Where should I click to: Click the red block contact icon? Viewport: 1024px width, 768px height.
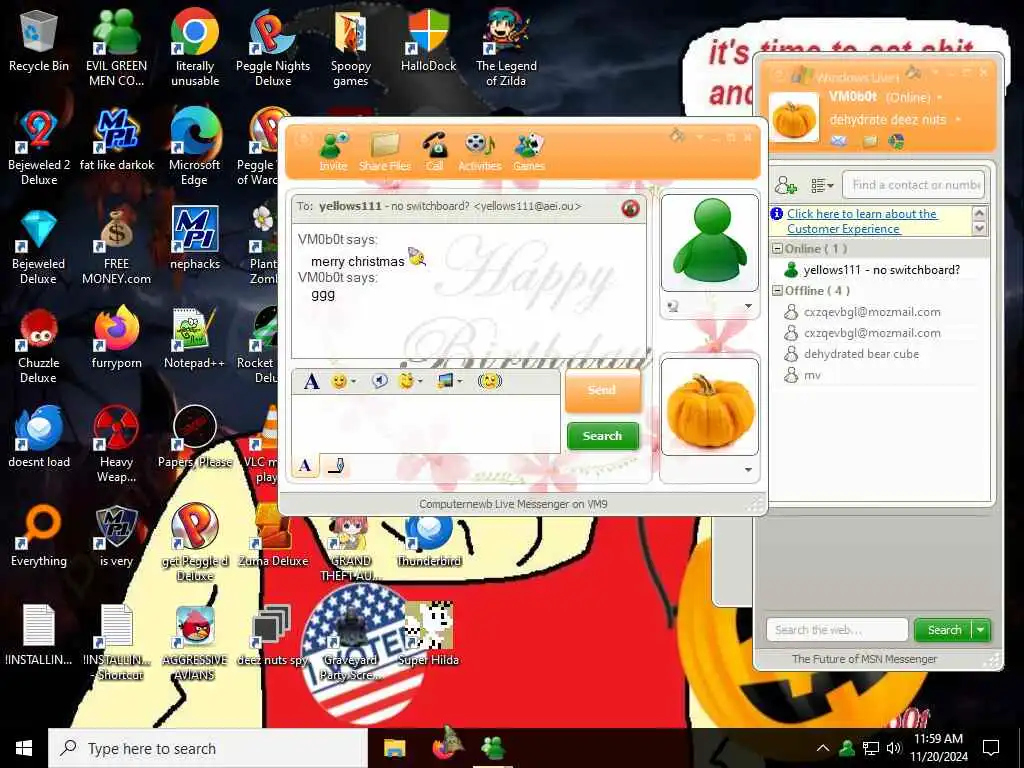click(x=630, y=208)
